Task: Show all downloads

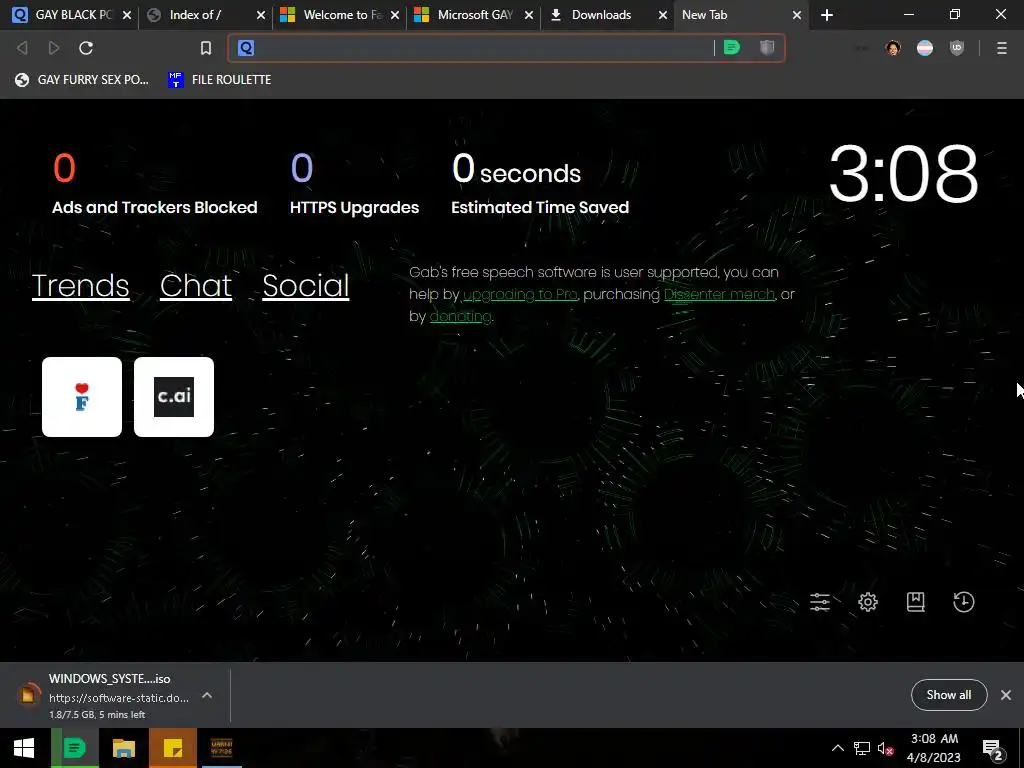Action: 949,695
